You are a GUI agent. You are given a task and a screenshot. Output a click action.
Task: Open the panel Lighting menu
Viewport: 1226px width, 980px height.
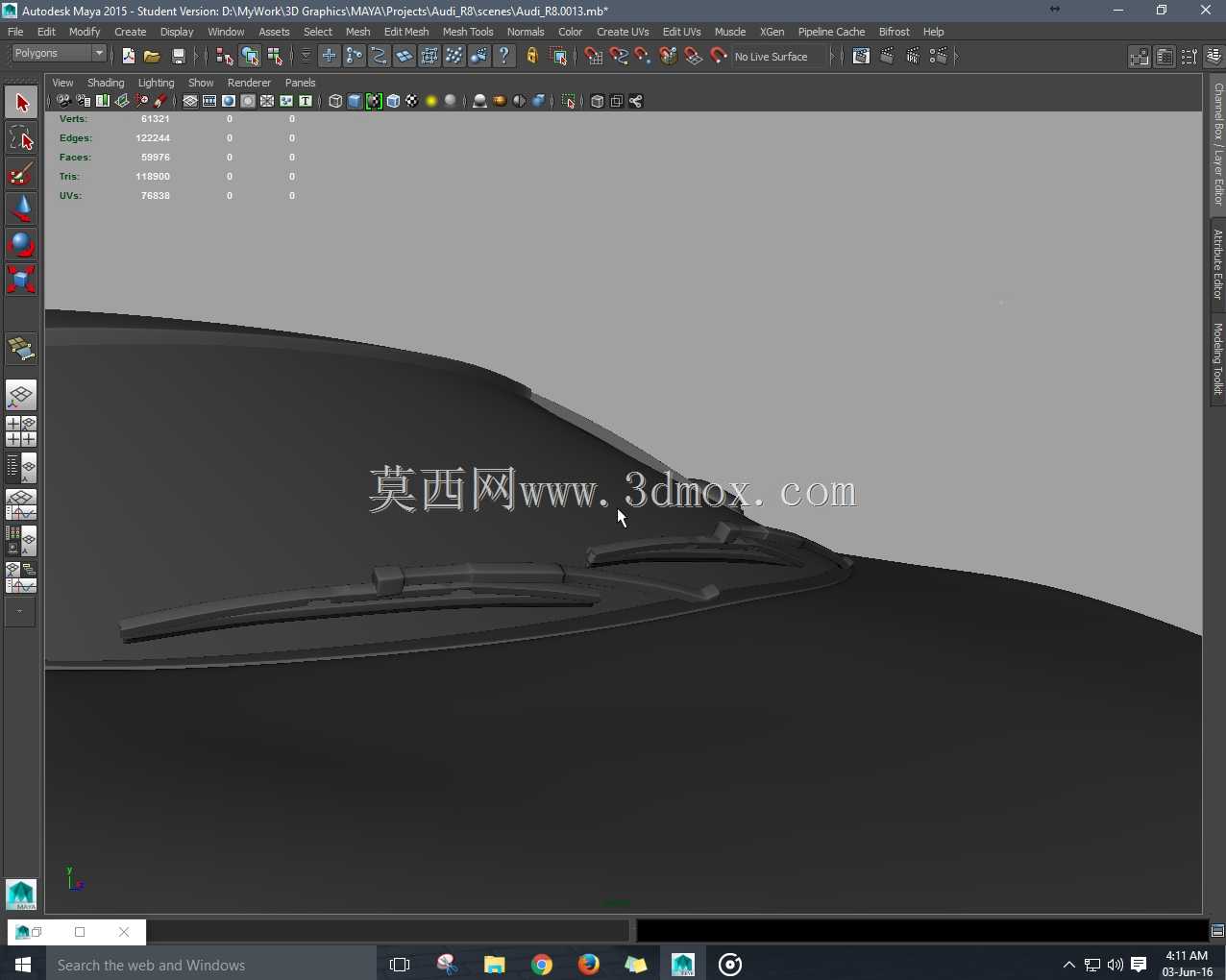tap(156, 83)
